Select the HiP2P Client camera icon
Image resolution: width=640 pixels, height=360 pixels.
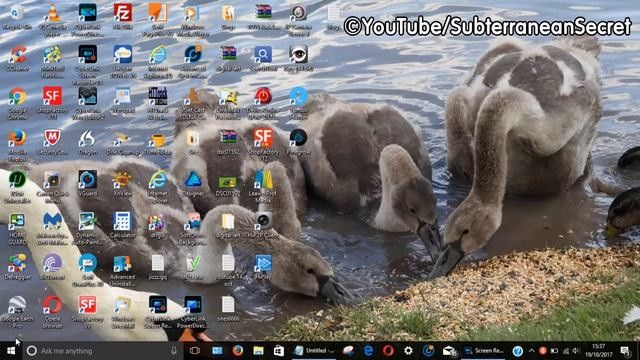point(263,224)
